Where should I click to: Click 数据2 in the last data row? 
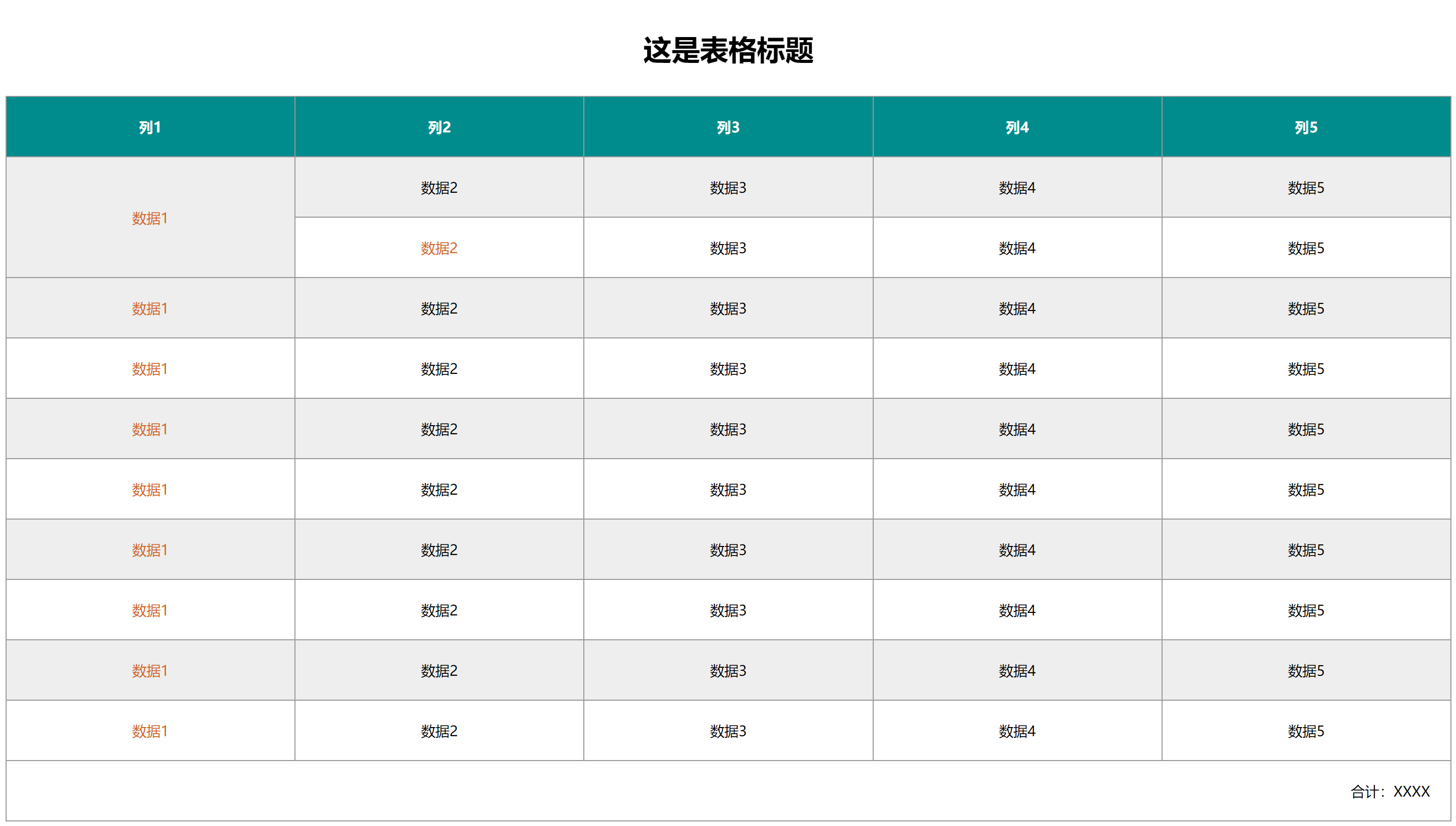439,731
